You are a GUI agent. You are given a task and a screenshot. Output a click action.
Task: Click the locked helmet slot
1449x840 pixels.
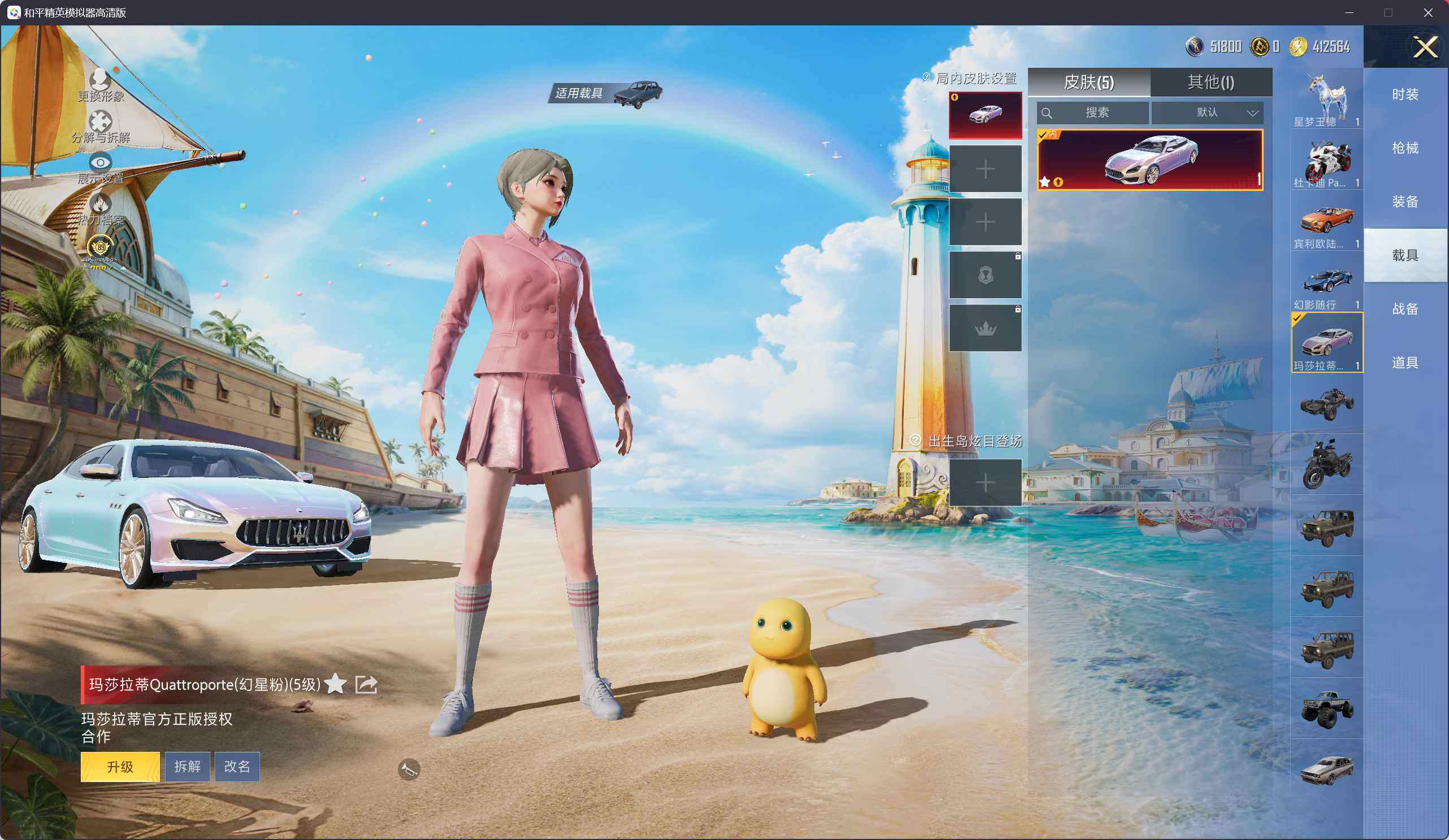(985, 275)
